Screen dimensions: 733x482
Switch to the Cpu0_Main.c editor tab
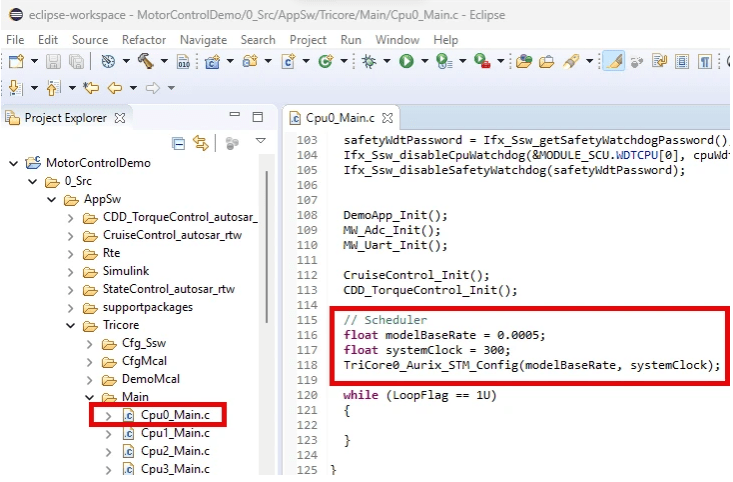(339, 118)
